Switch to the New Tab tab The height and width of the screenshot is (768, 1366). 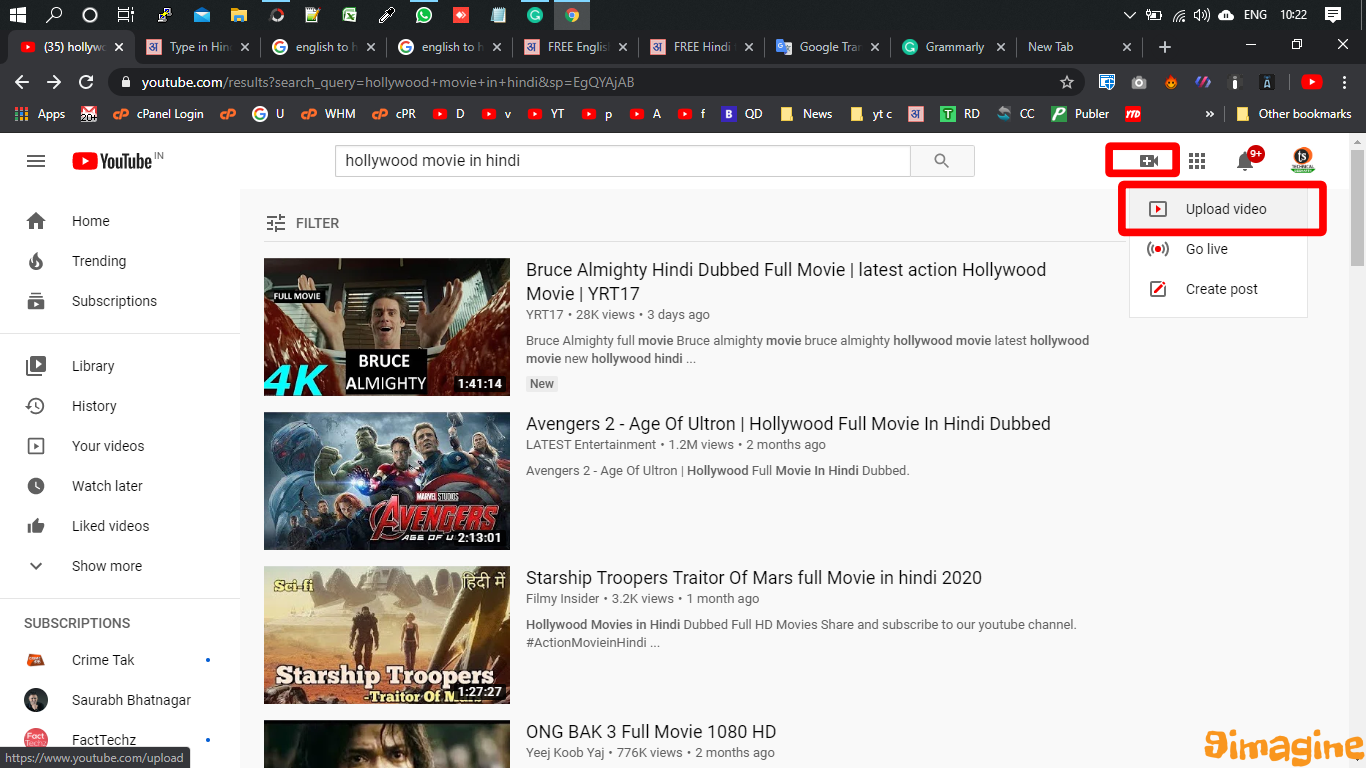[1080, 47]
